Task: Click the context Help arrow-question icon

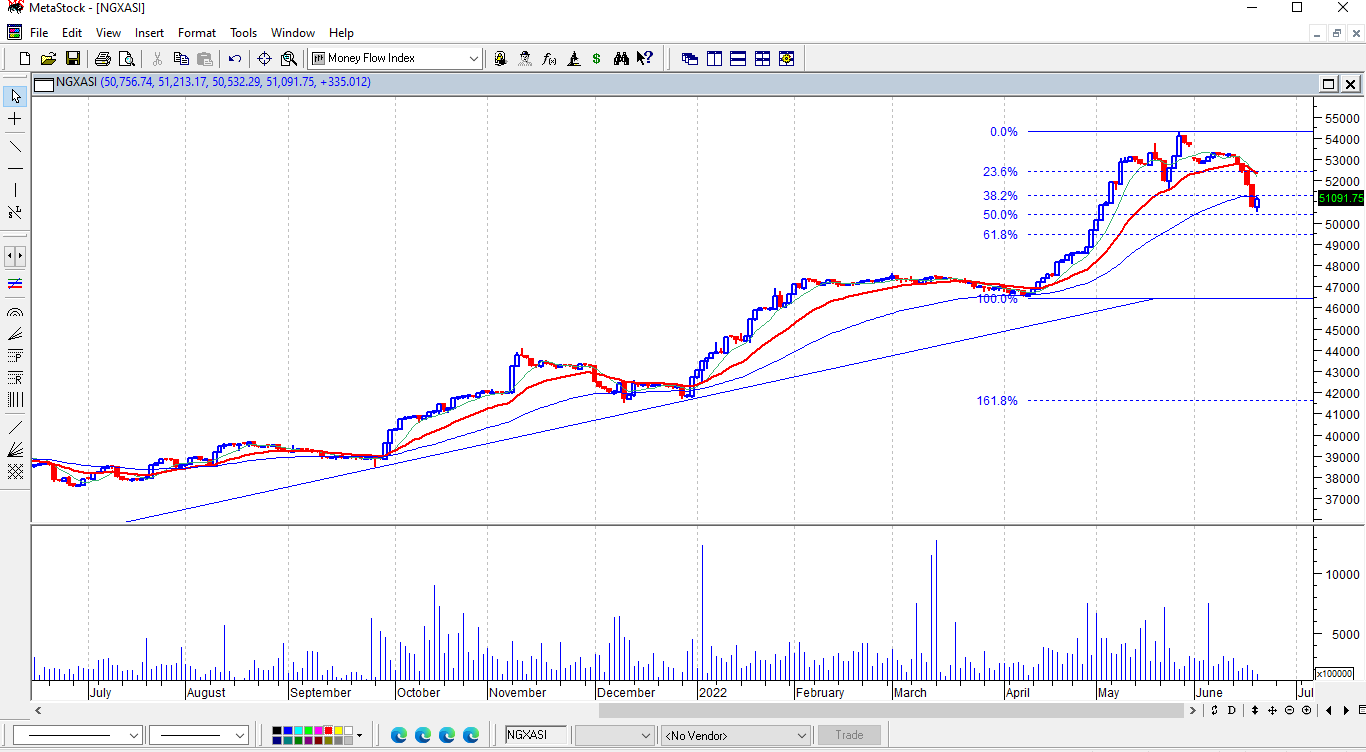Action: tap(645, 59)
